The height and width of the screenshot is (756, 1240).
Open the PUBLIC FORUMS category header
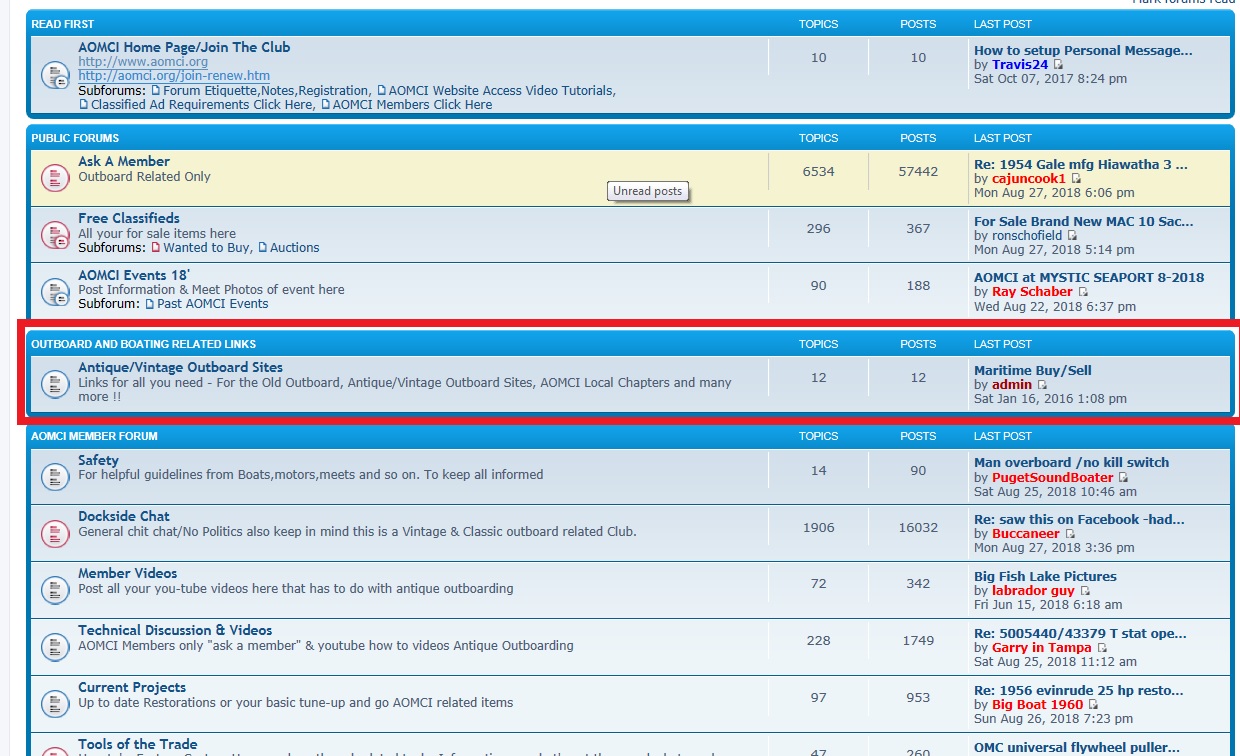pyautogui.click(x=75, y=138)
